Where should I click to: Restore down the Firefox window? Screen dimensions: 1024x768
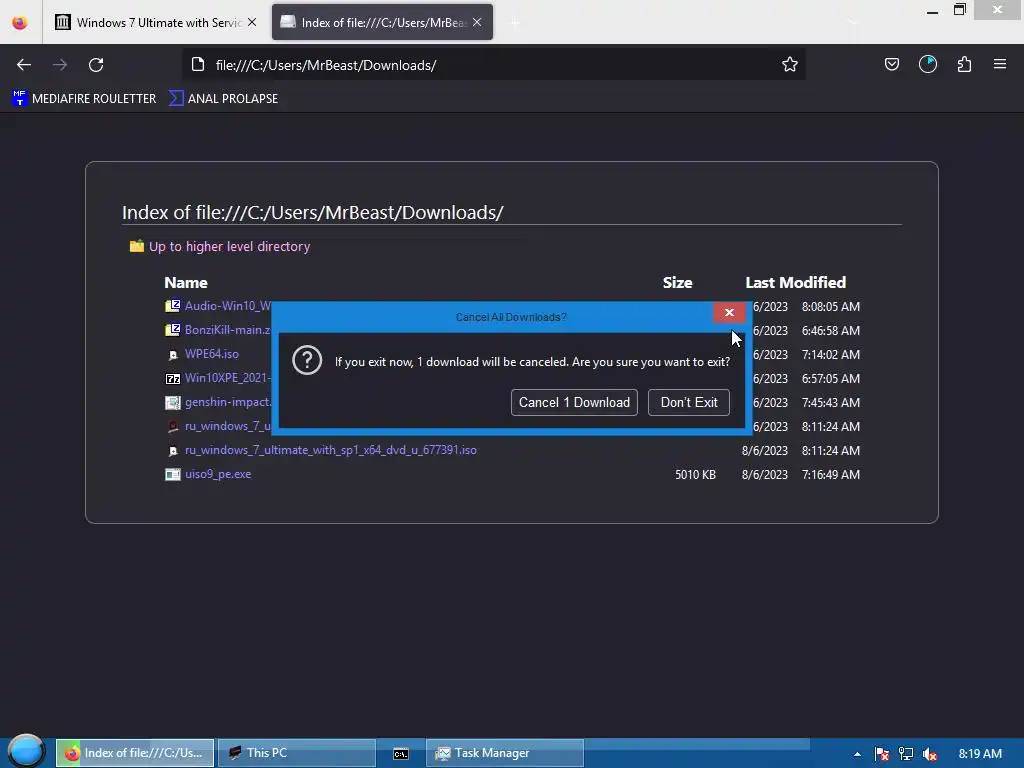pyautogui.click(x=959, y=10)
